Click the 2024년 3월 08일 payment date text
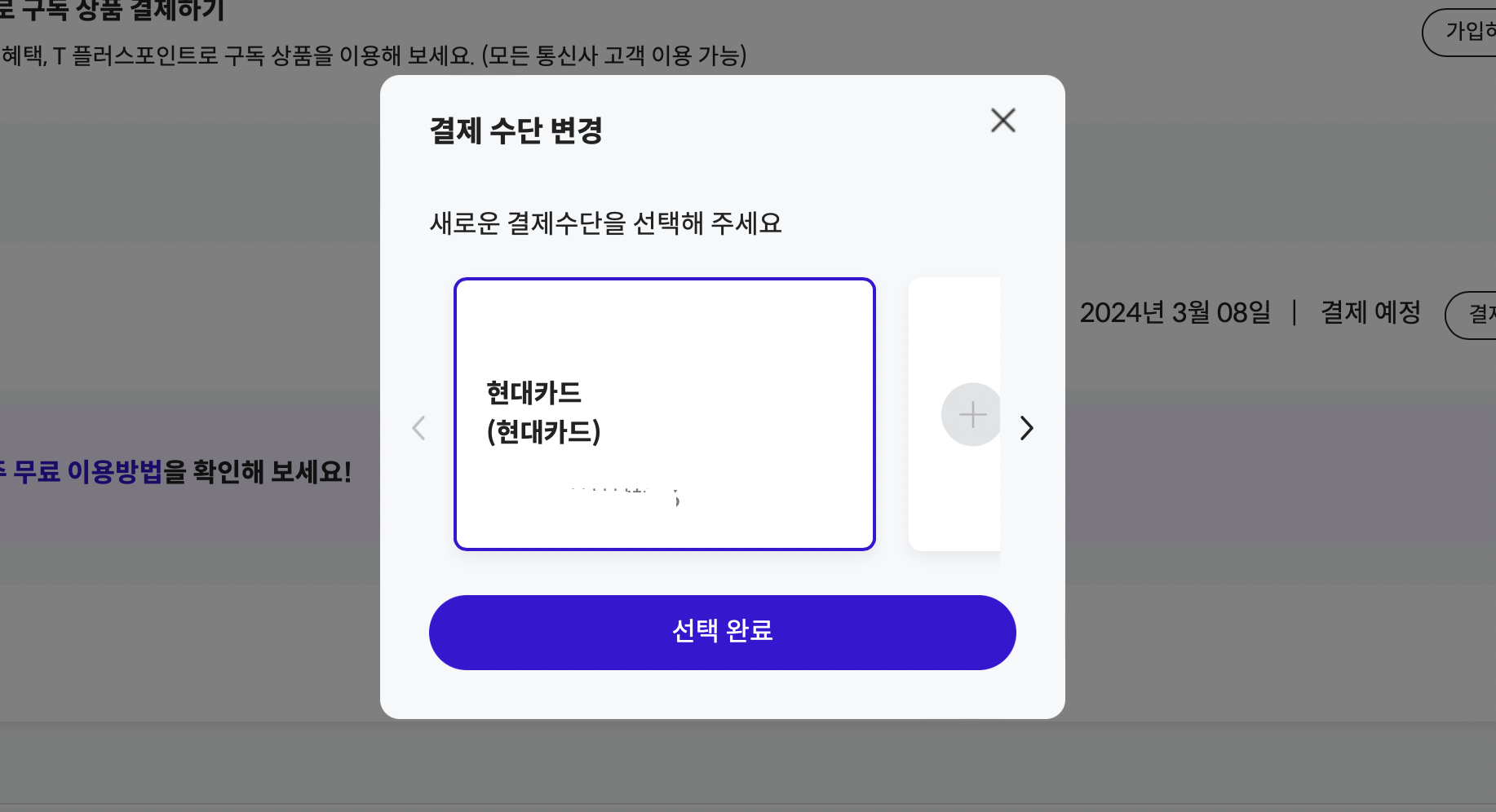This screenshot has width=1496, height=812. pos(1176,312)
